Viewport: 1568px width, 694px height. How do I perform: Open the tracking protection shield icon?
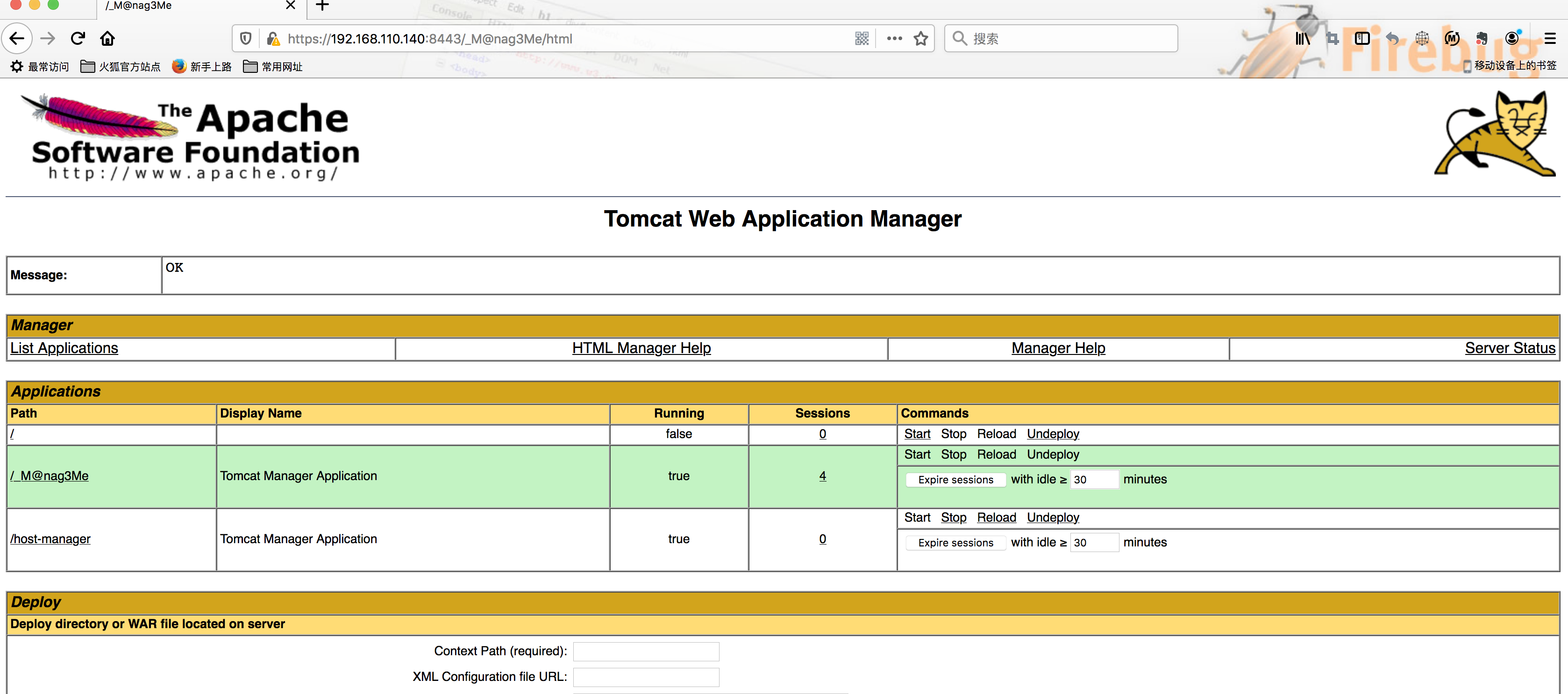pos(246,39)
